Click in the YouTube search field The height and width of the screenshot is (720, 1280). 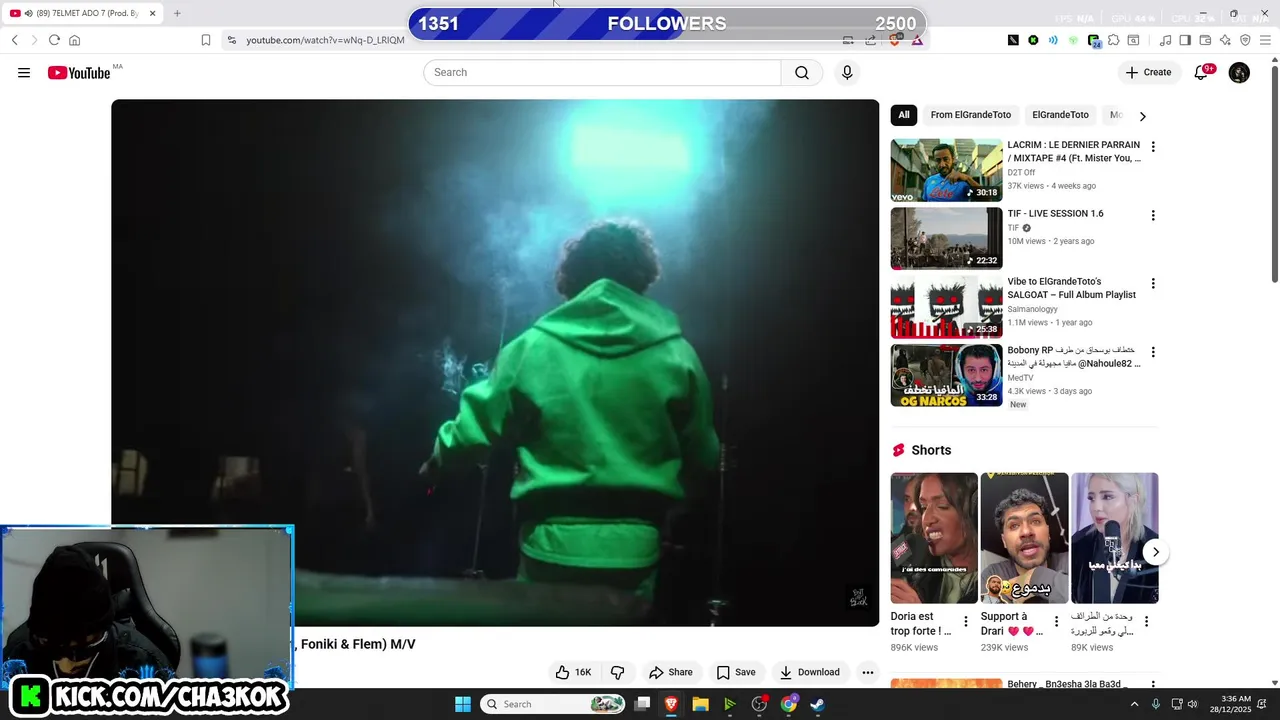click(602, 72)
